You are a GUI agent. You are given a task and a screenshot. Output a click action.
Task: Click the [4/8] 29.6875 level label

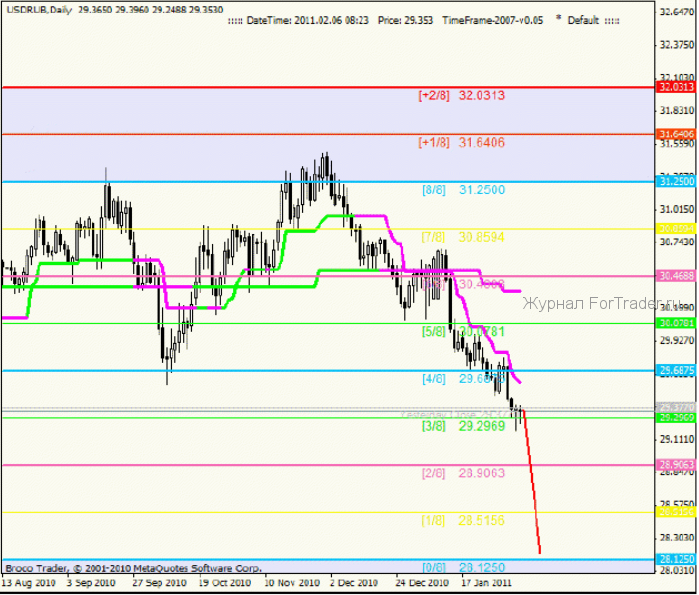(464, 379)
